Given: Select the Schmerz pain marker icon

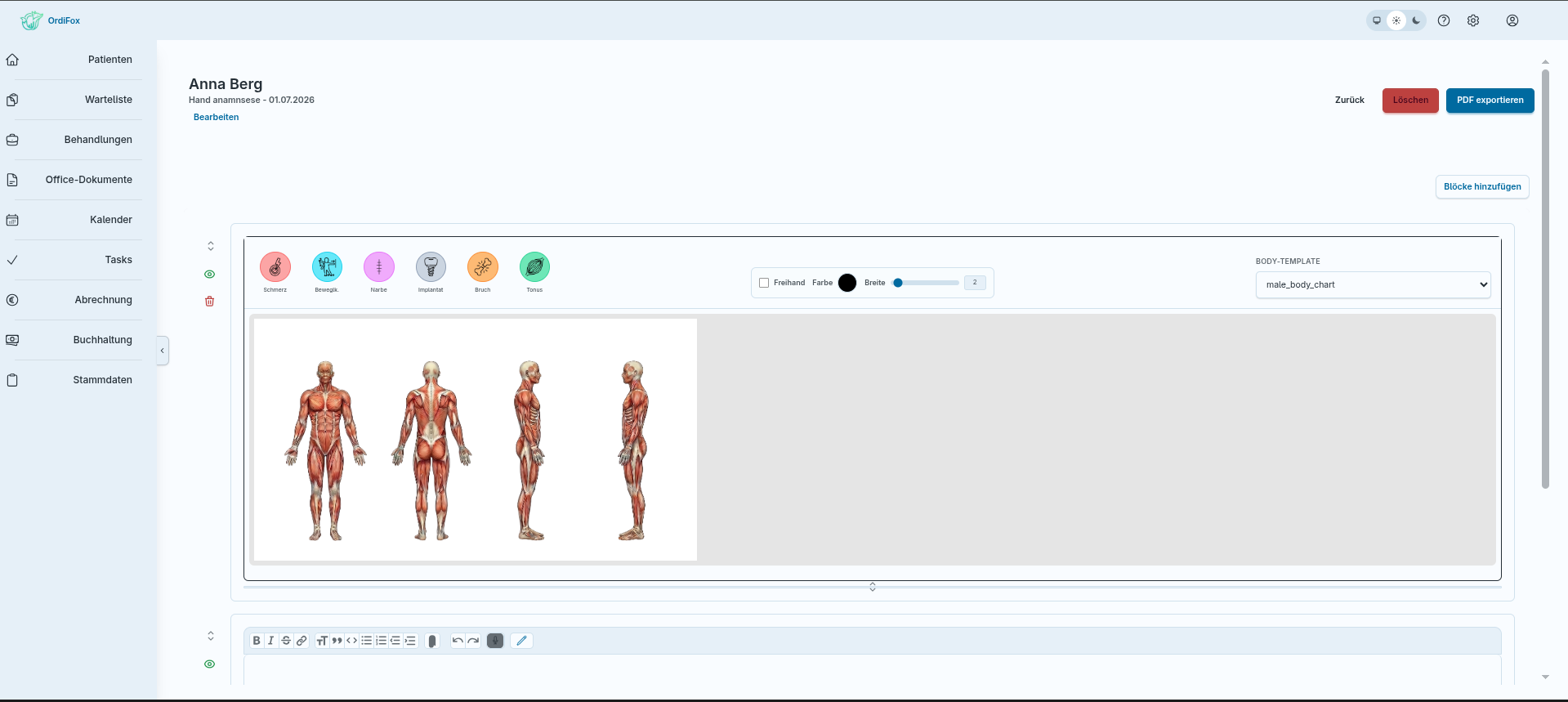Looking at the screenshot, I should click(x=275, y=266).
